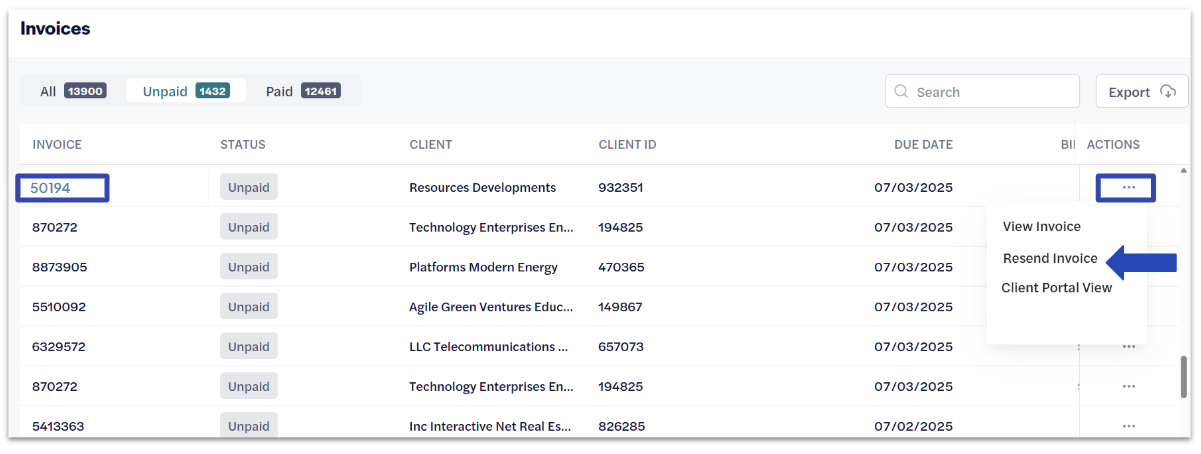Click invoice number 5510092
This screenshot has height=454, width=1201.
(59, 307)
